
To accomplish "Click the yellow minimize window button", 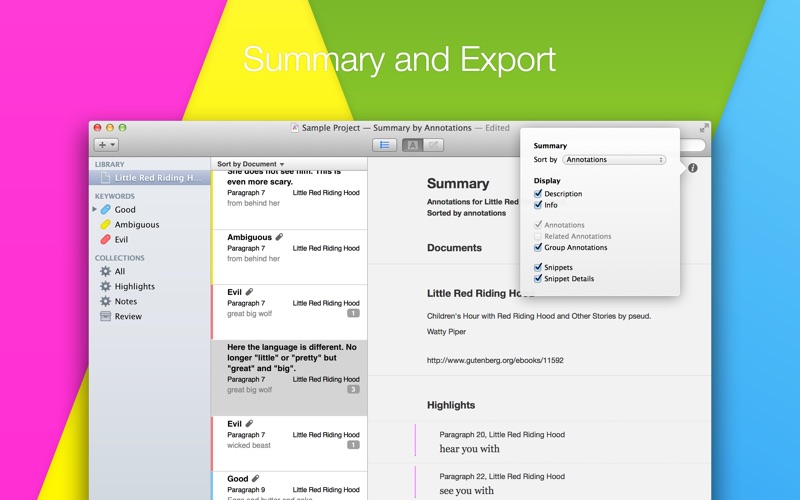I will point(110,128).
